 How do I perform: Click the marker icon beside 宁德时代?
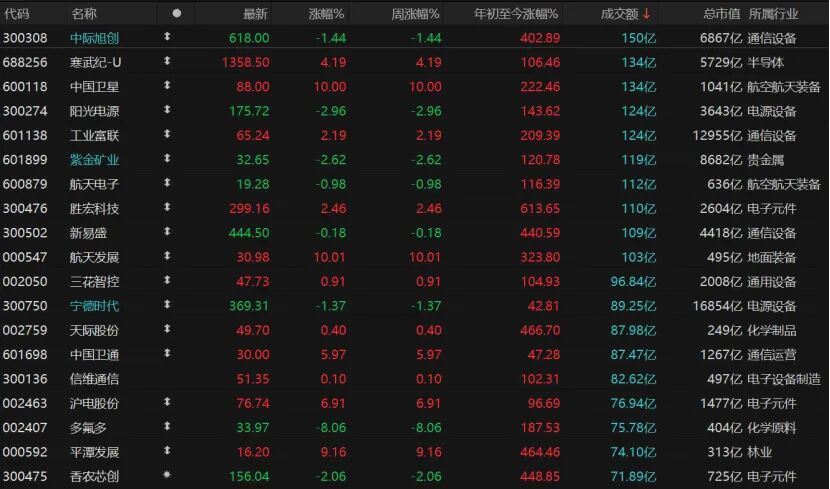[167, 306]
